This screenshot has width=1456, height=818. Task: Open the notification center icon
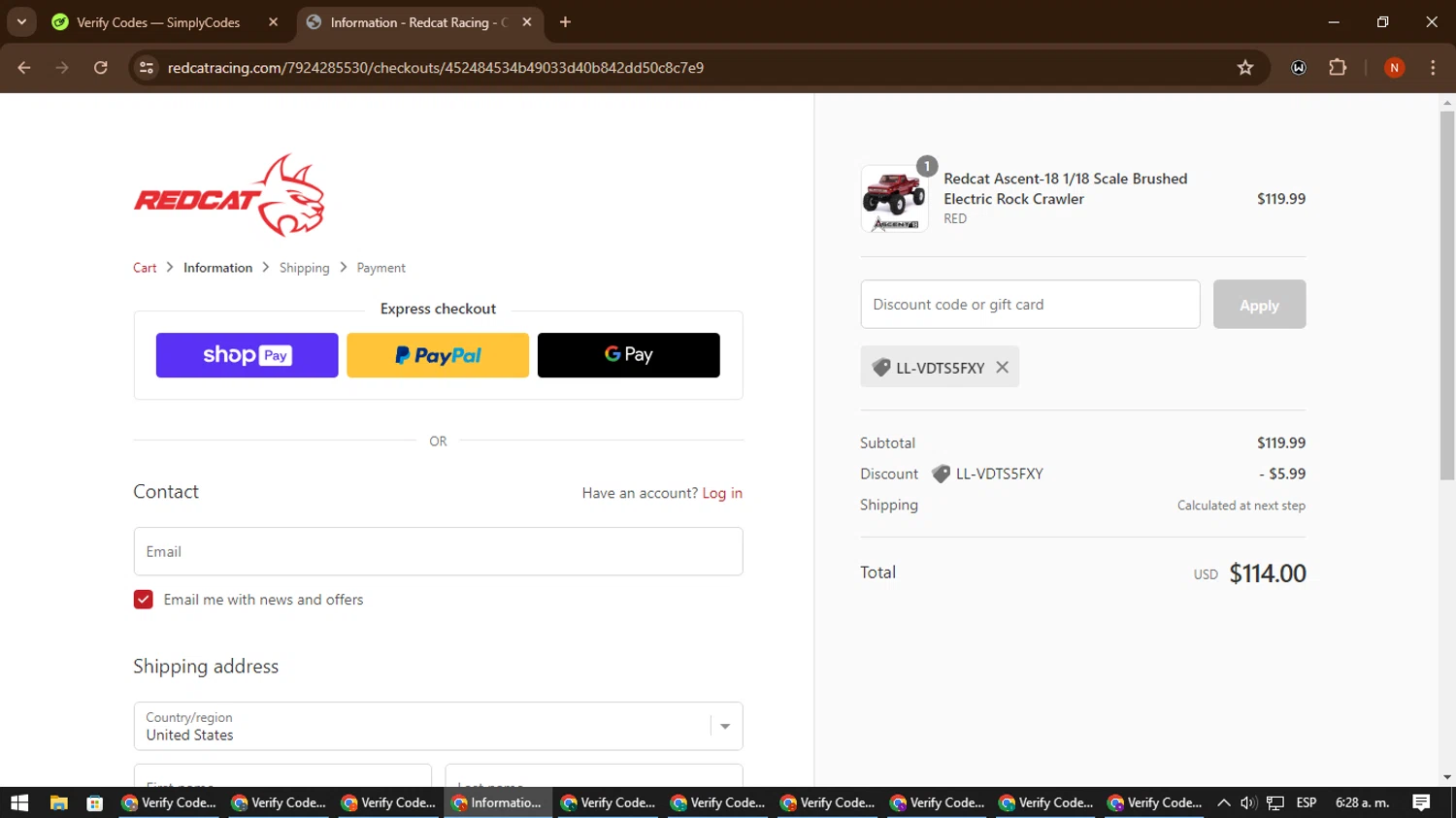1421,802
